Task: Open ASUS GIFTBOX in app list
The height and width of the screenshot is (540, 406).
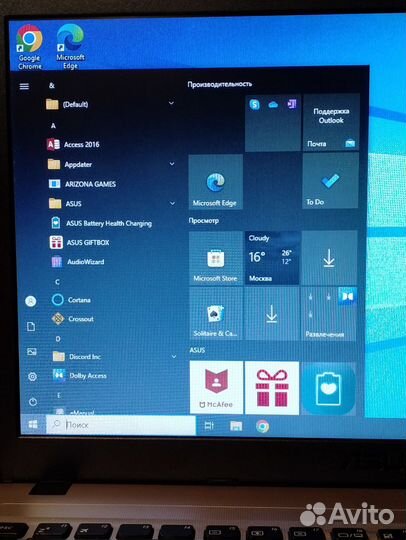Action: coord(80,242)
